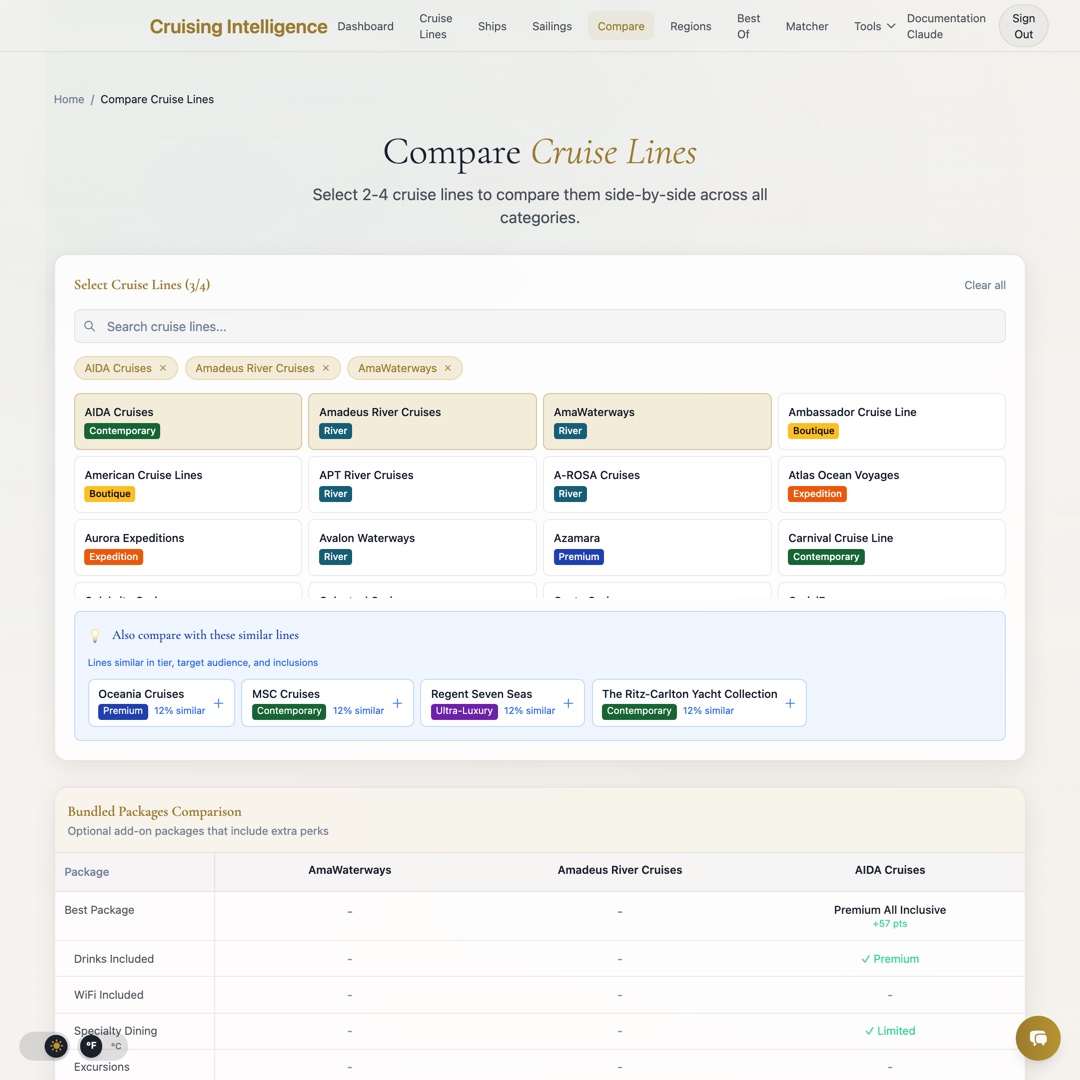This screenshot has height=1080, width=1080.
Task: Click the Amadeus River Cruises column header
Action: pyautogui.click(x=619, y=870)
